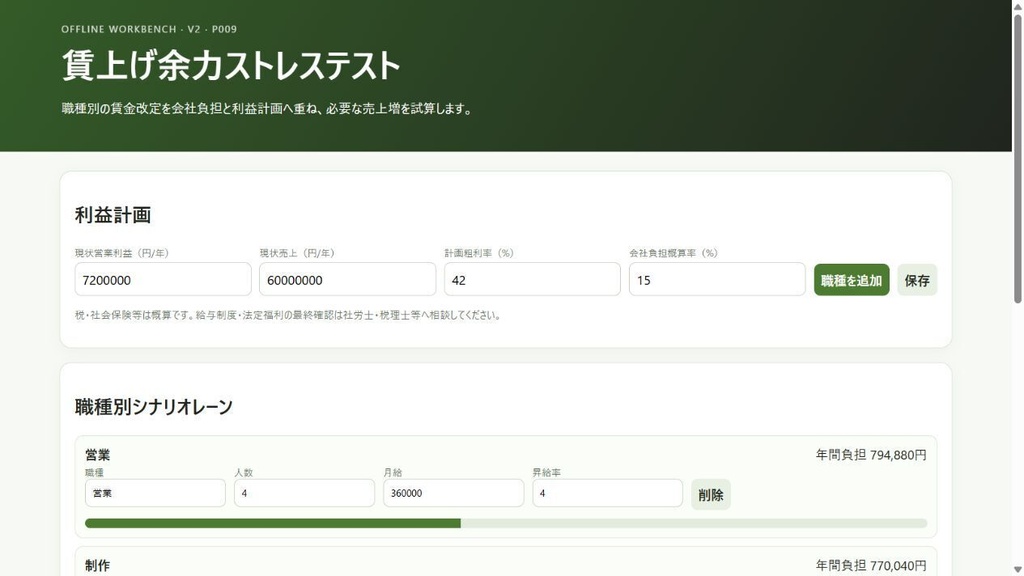Click the 利益計画 section title
The height and width of the screenshot is (576, 1024).
tap(113, 215)
